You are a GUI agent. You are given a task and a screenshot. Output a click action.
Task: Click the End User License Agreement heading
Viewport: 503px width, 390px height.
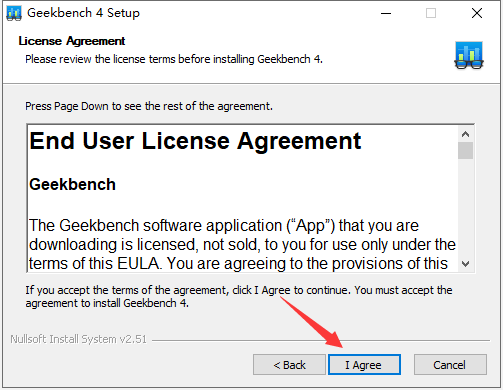pyautogui.click(x=195, y=141)
